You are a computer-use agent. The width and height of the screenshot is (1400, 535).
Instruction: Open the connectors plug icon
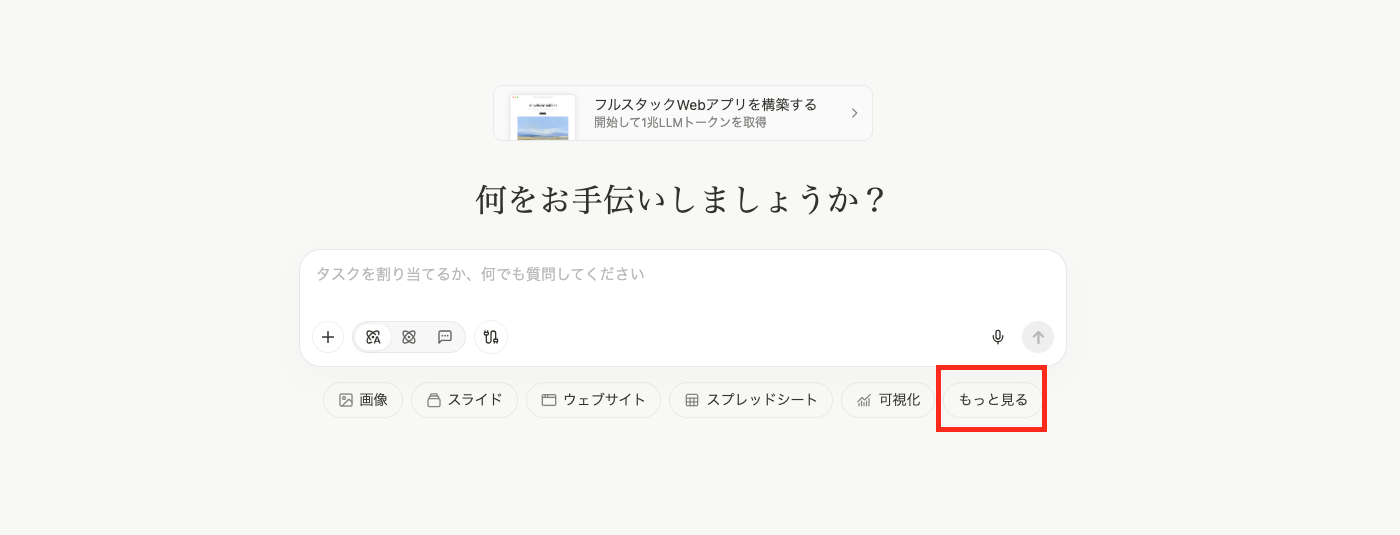pos(491,337)
